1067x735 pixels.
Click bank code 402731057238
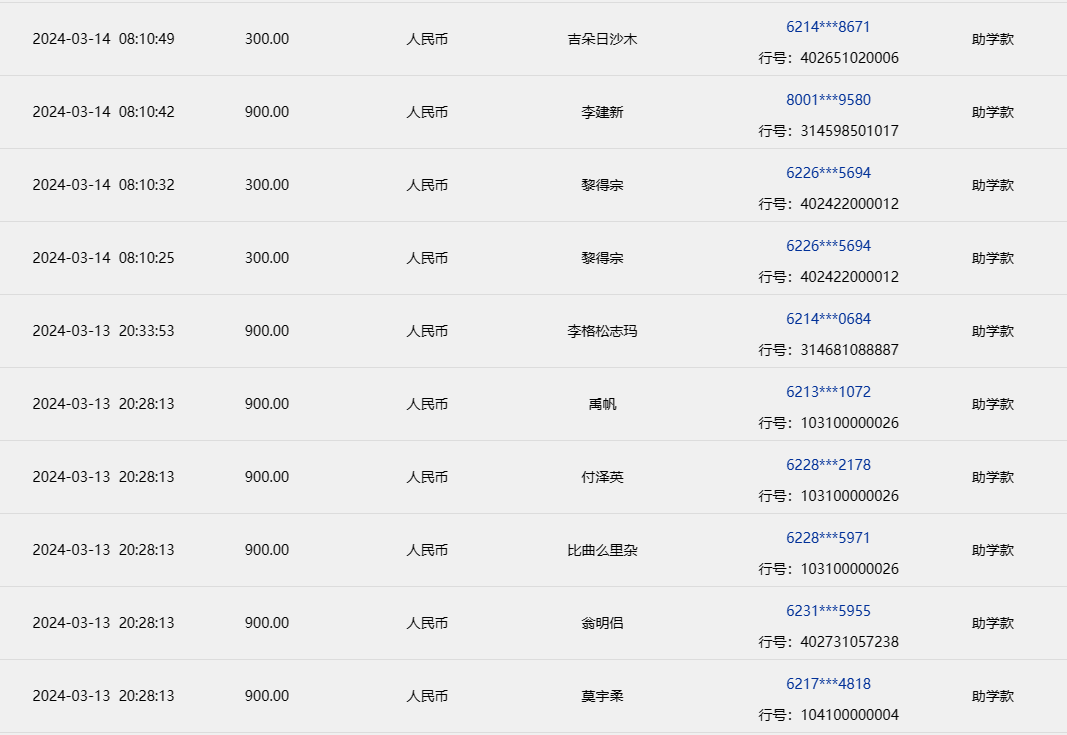coord(849,642)
